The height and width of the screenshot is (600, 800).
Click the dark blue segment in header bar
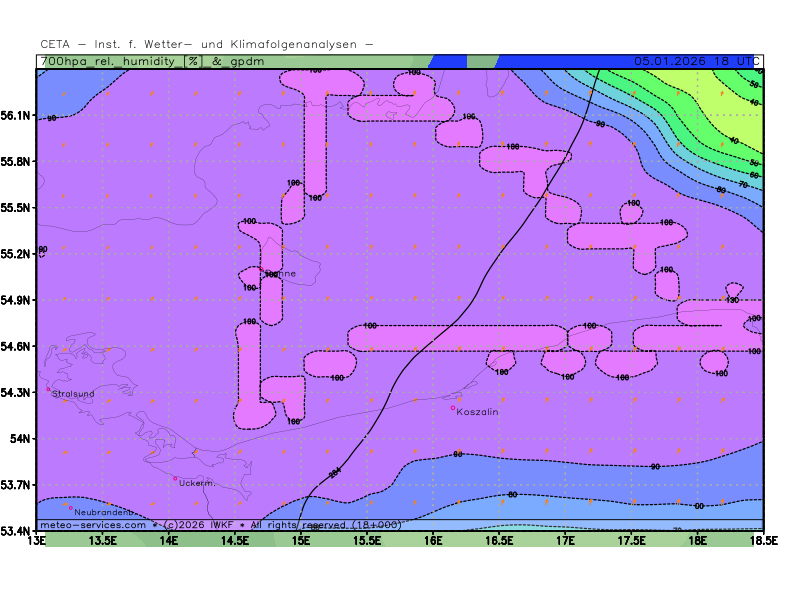click(449, 61)
